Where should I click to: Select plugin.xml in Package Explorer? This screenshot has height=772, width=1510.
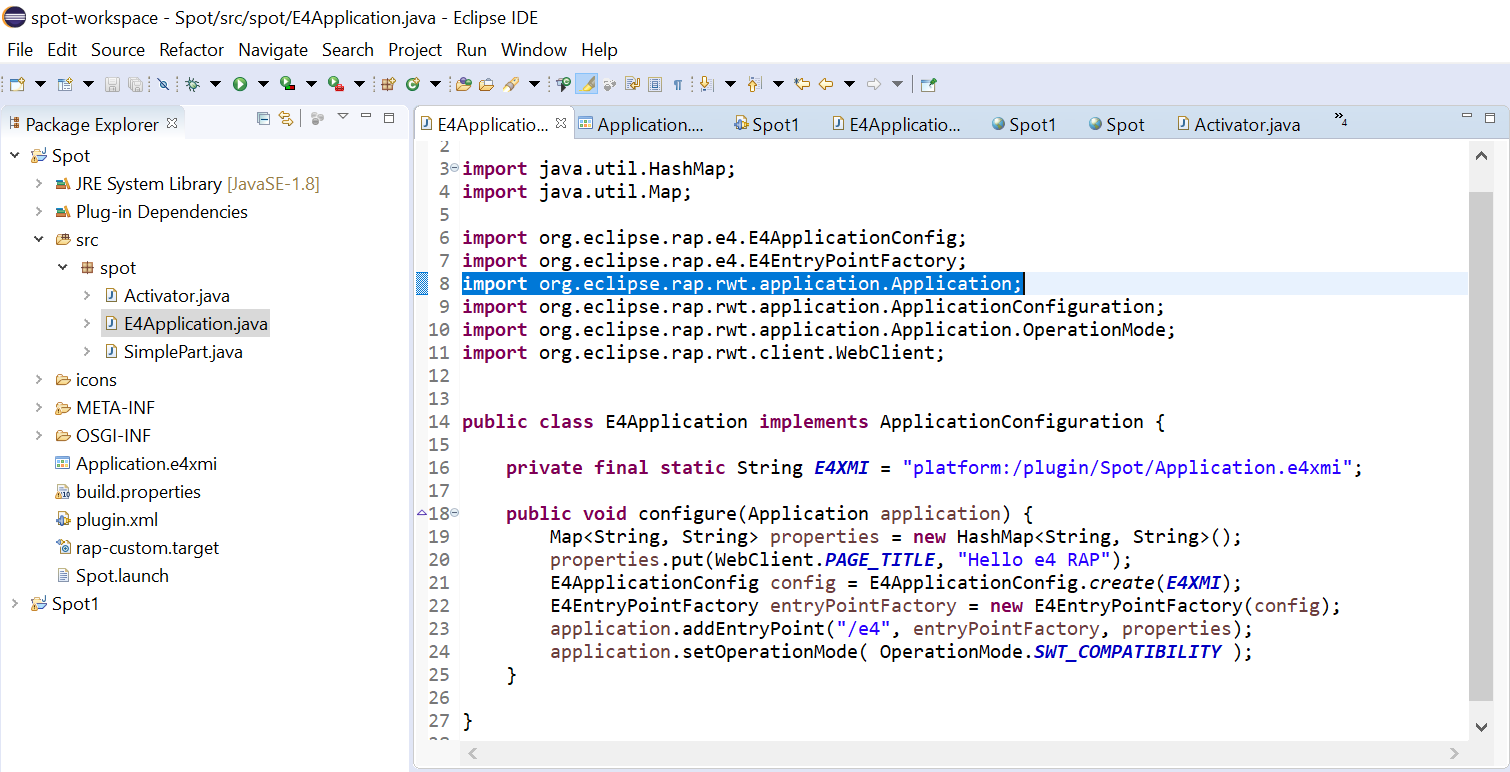pos(117,520)
